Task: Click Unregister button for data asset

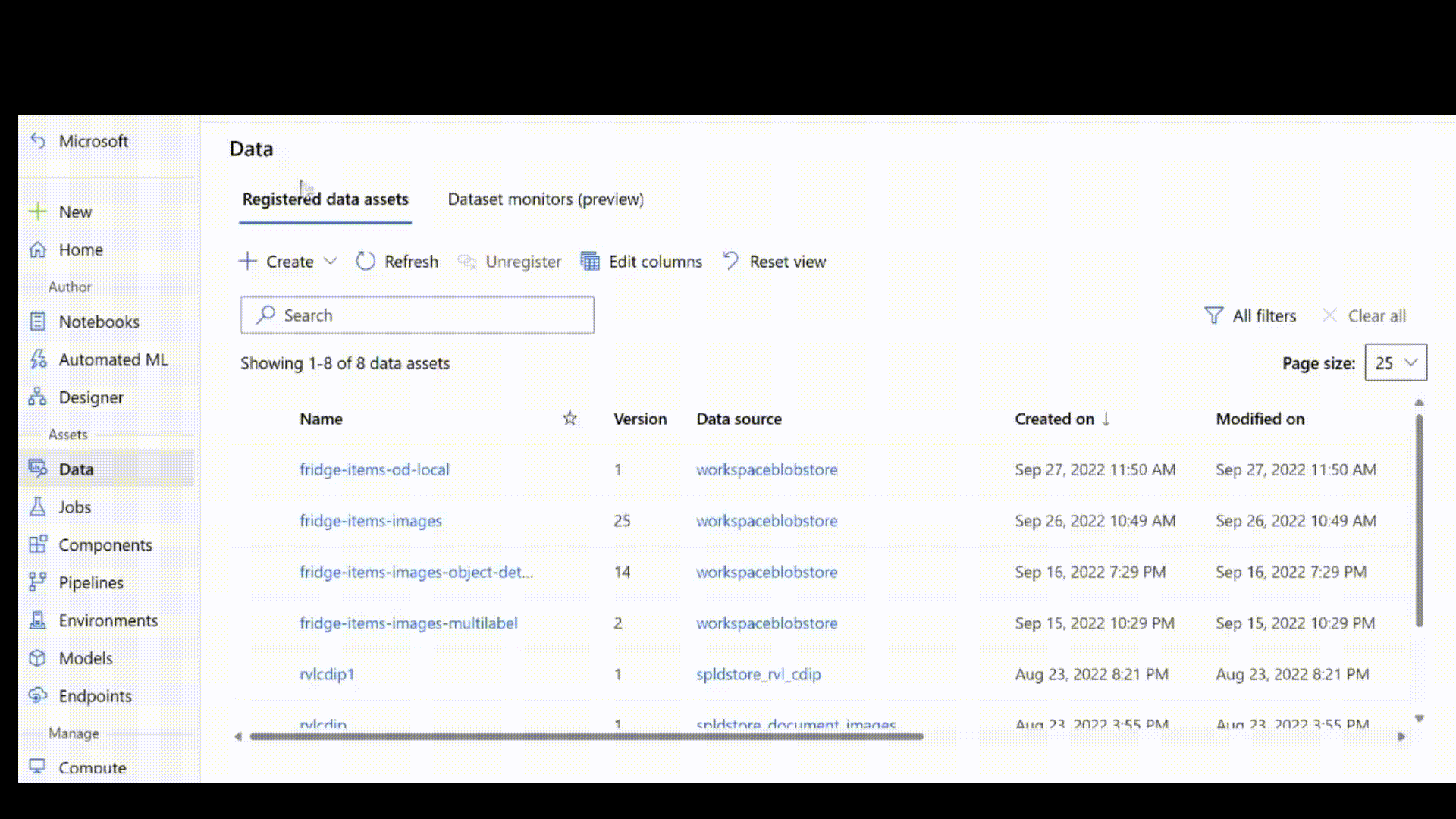Action: [x=510, y=261]
